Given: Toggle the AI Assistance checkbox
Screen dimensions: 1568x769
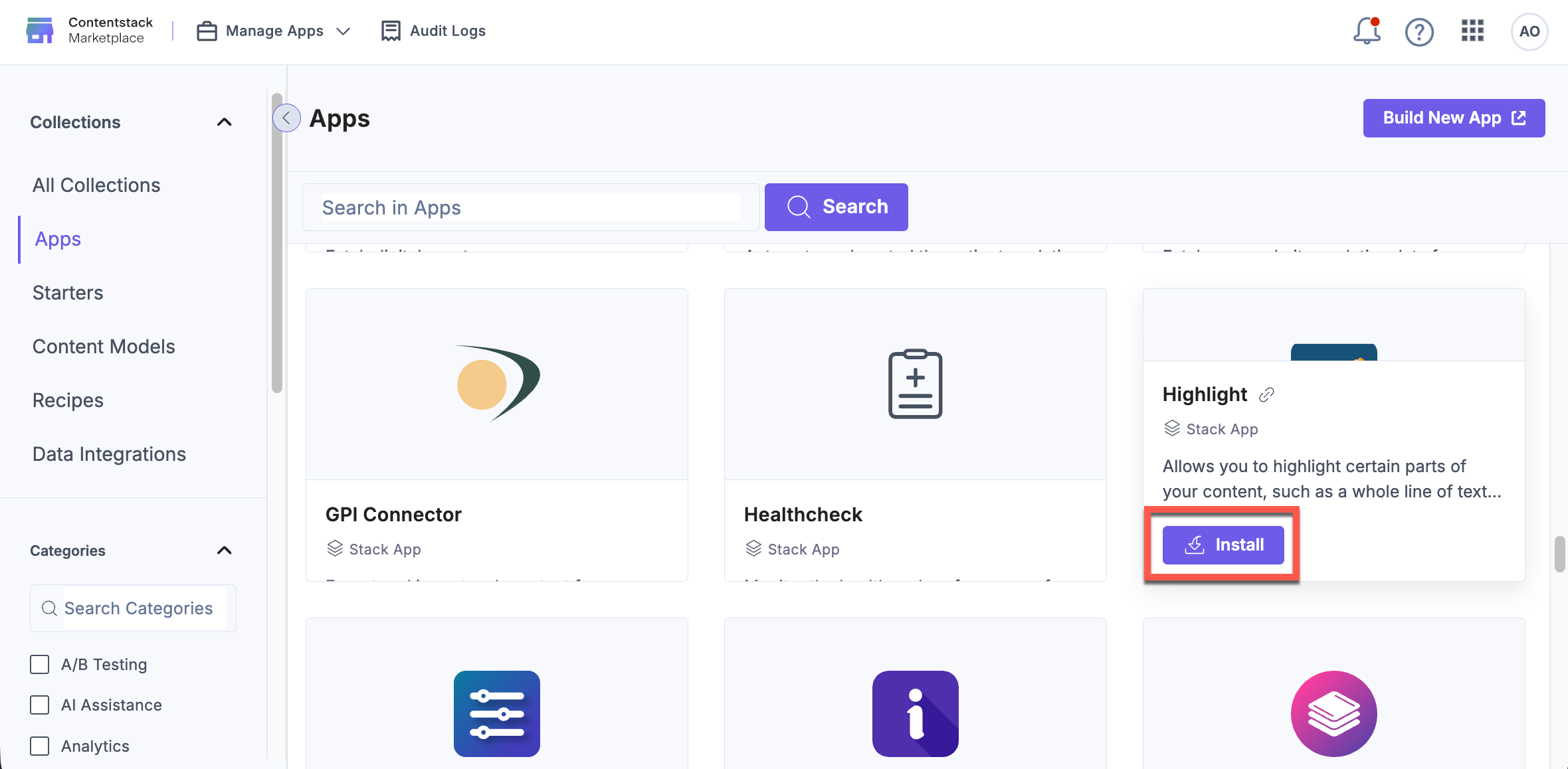Looking at the screenshot, I should pyautogui.click(x=40, y=705).
